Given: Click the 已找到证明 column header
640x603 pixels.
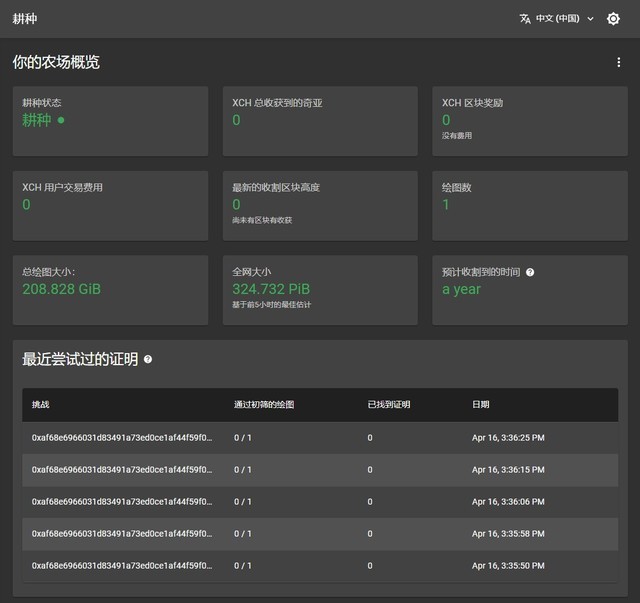Looking at the screenshot, I should (388, 404).
